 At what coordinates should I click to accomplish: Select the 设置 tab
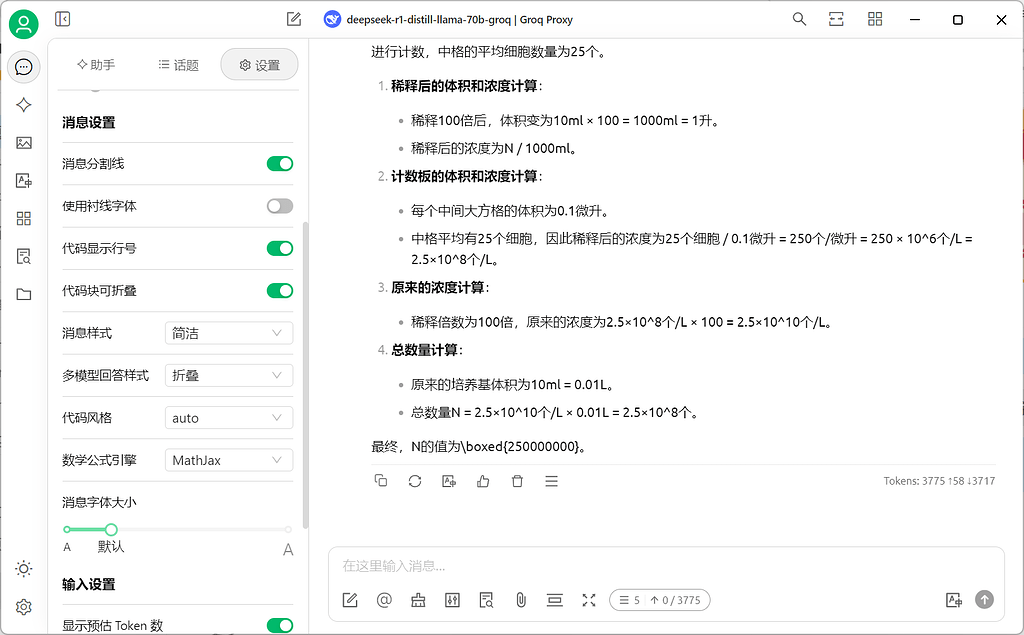[259, 65]
